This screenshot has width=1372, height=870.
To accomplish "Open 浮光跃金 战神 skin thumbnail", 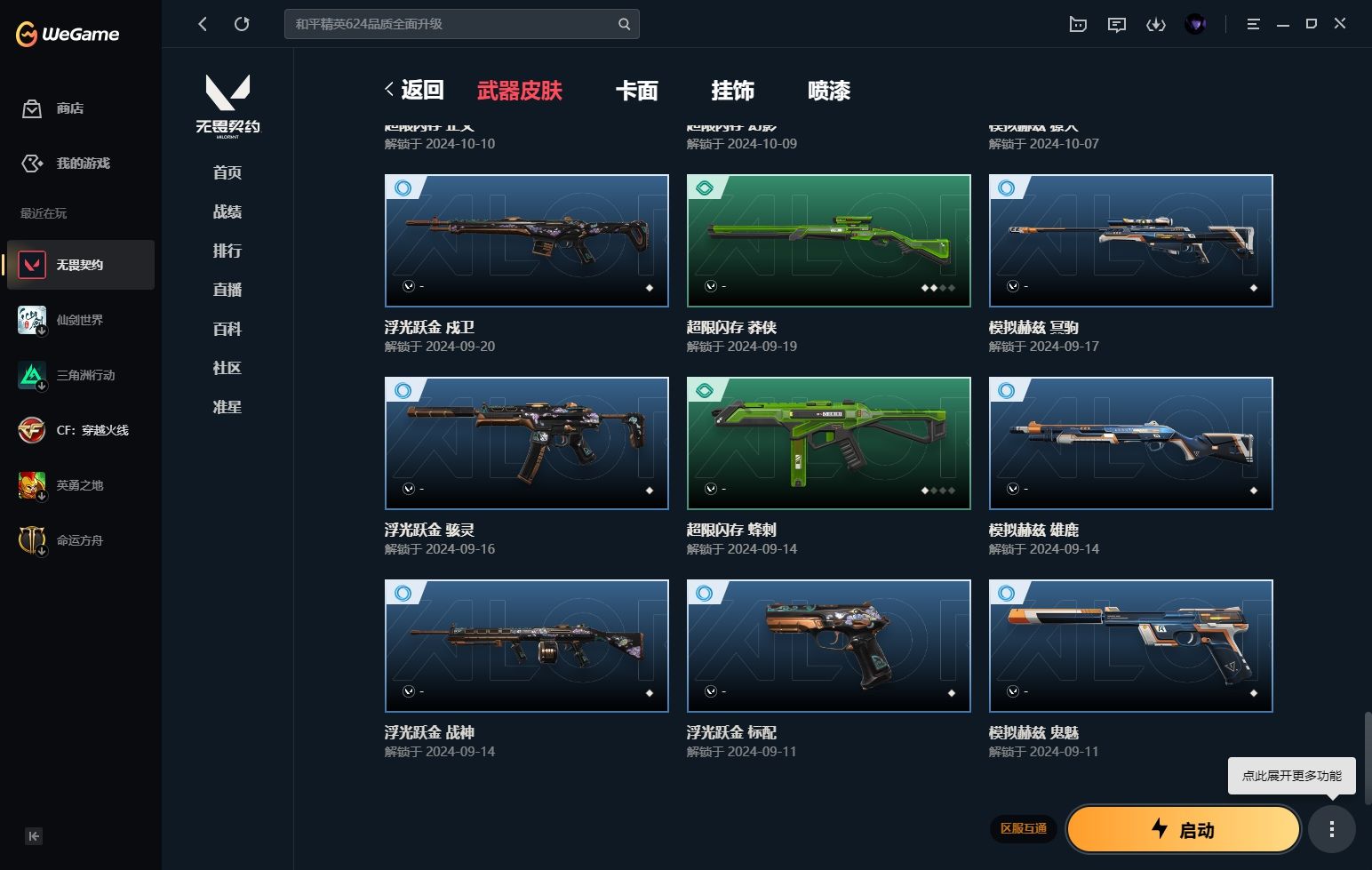I will pyautogui.click(x=527, y=646).
